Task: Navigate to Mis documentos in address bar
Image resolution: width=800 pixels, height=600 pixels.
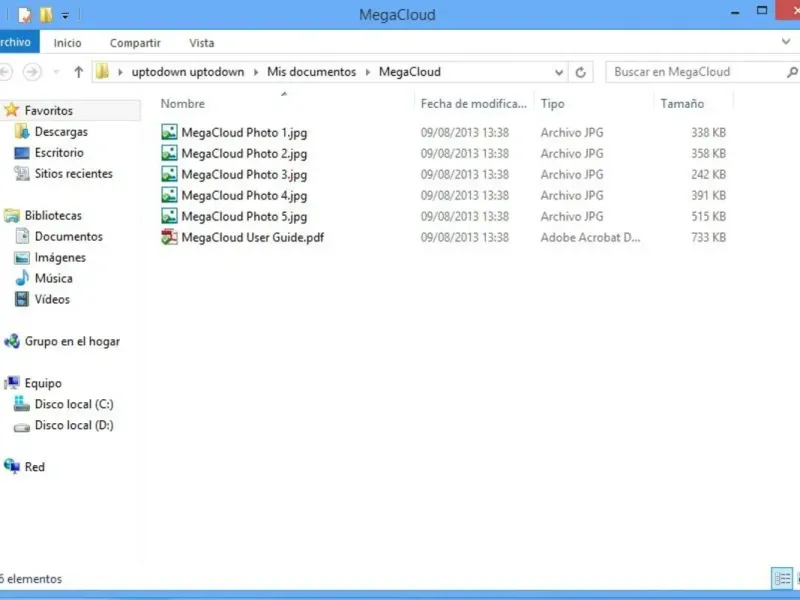Action: 311,72
